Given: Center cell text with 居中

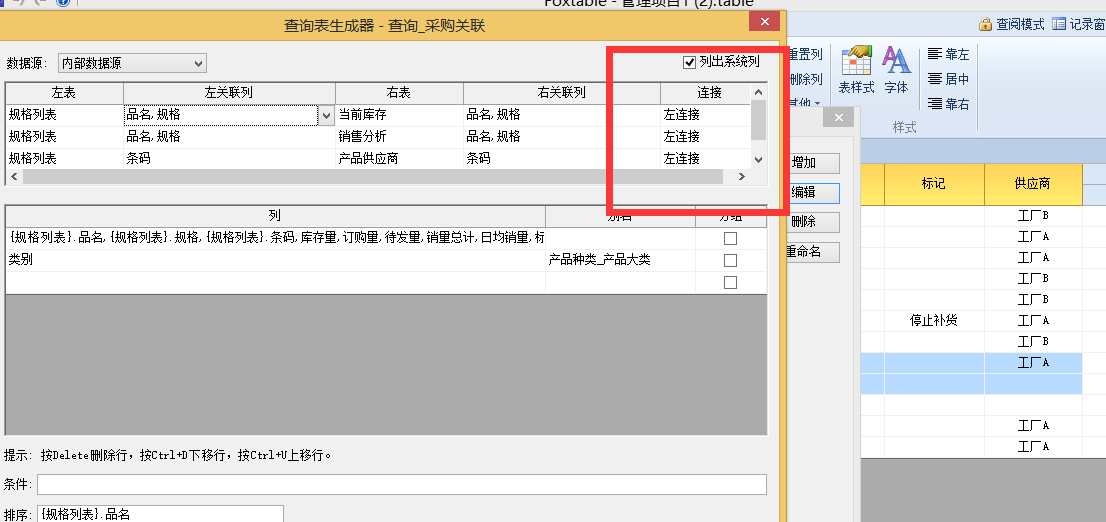Looking at the screenshot, I should point(947,79).
